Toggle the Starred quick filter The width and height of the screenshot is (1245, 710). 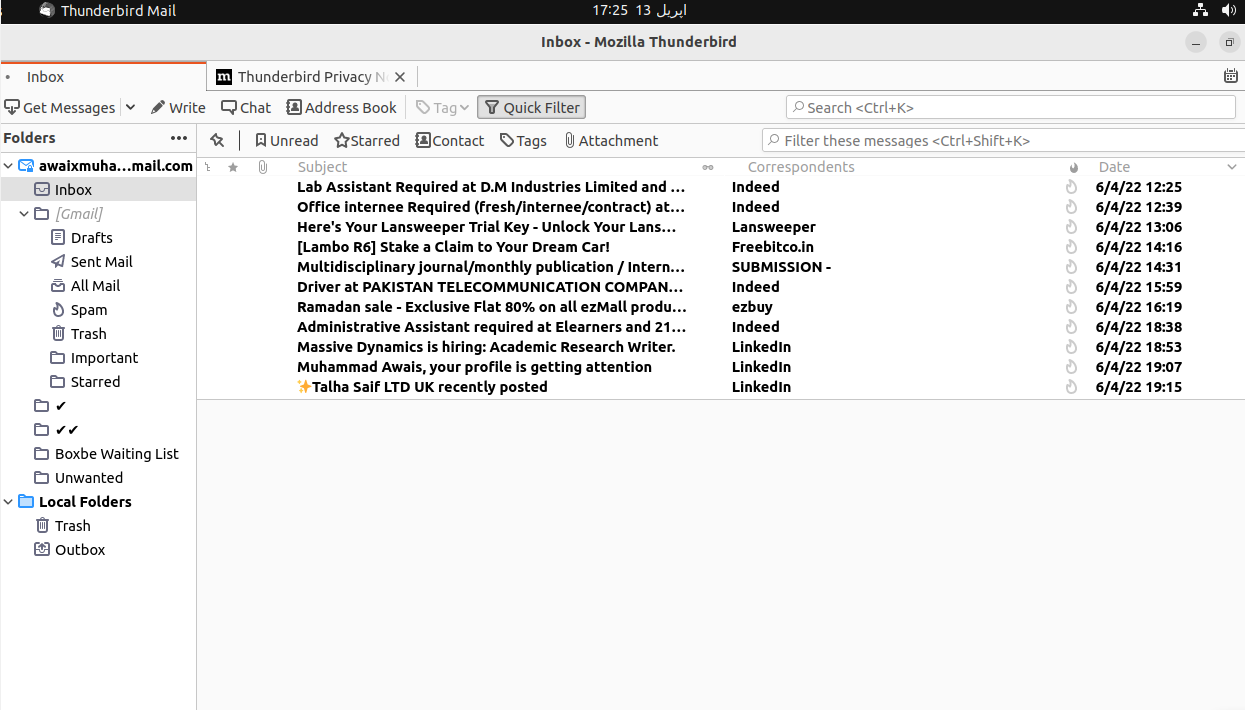(367, 140)
